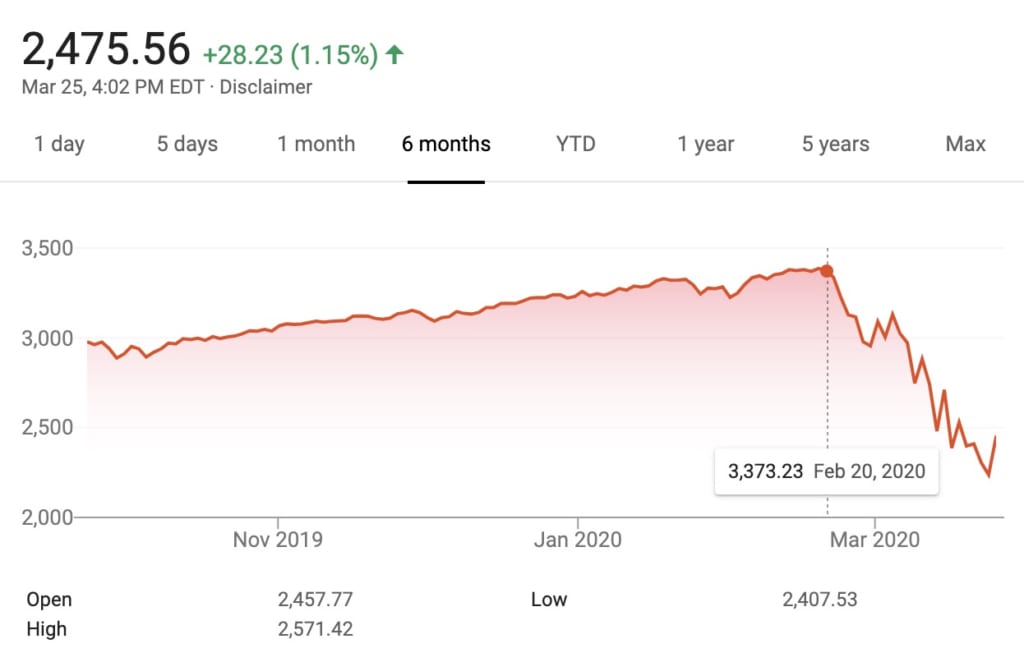Open the 1 month chart view

(x=316, y=144)
